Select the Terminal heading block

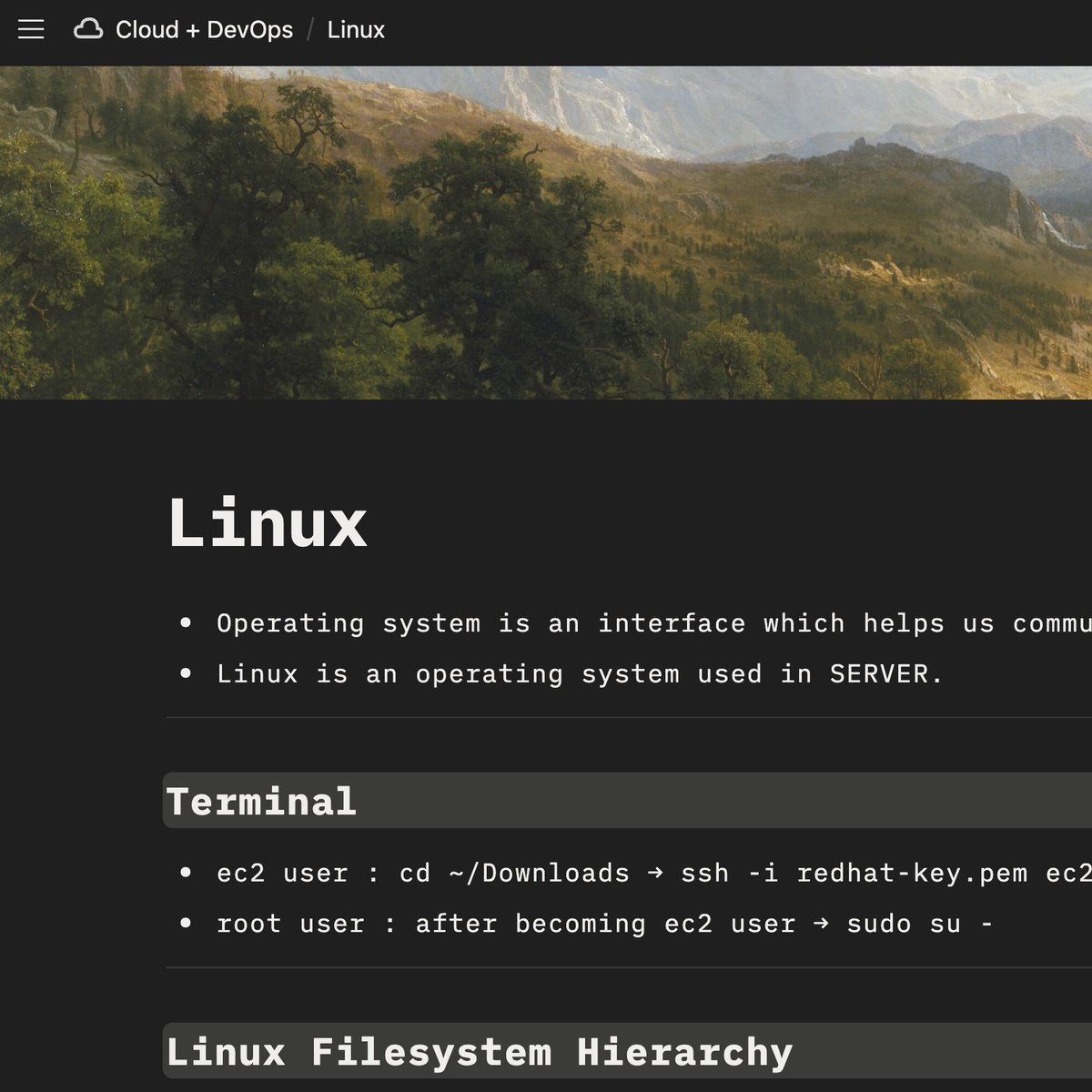coord(627,801)
